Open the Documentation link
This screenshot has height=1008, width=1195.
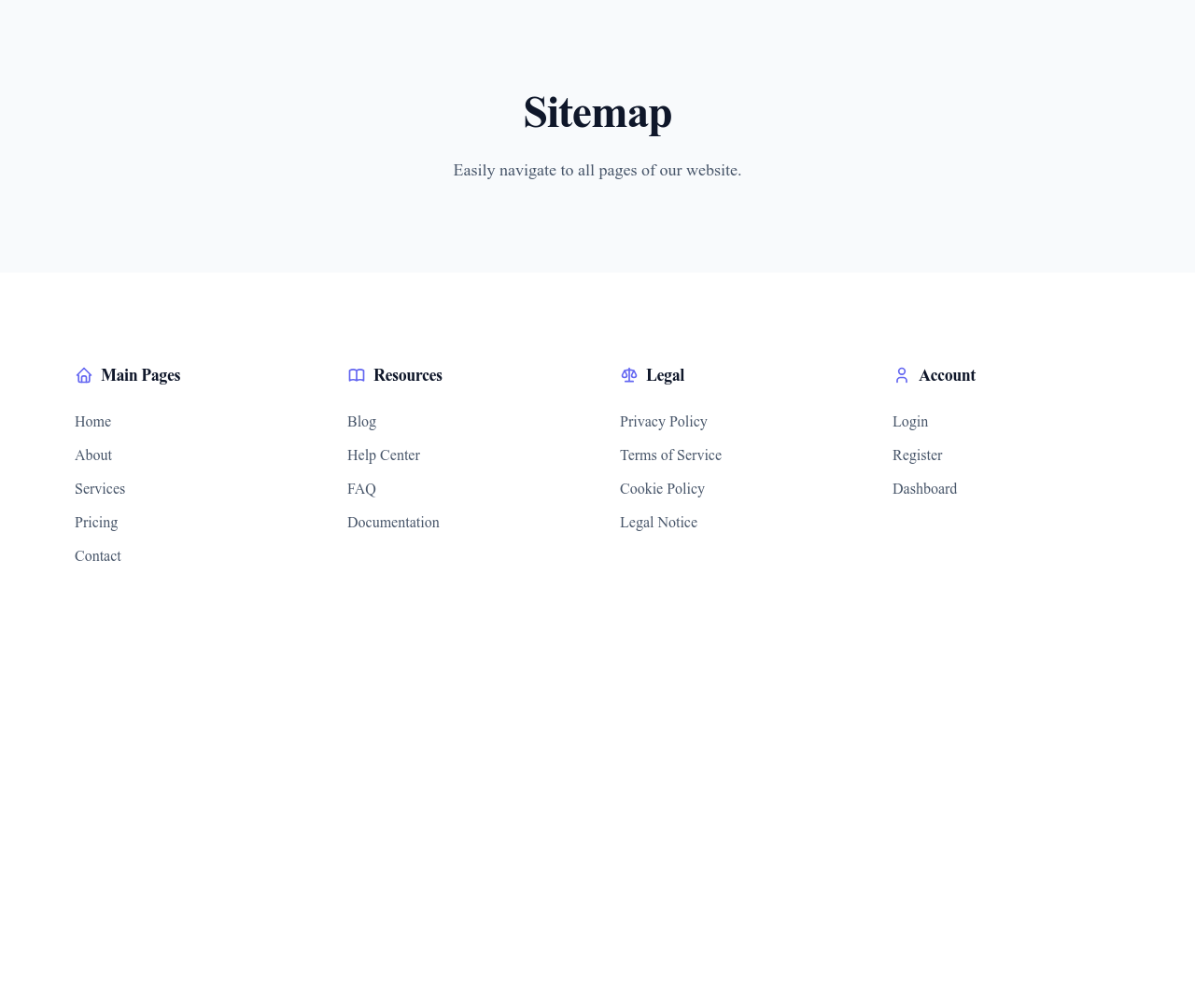point(393,523)
